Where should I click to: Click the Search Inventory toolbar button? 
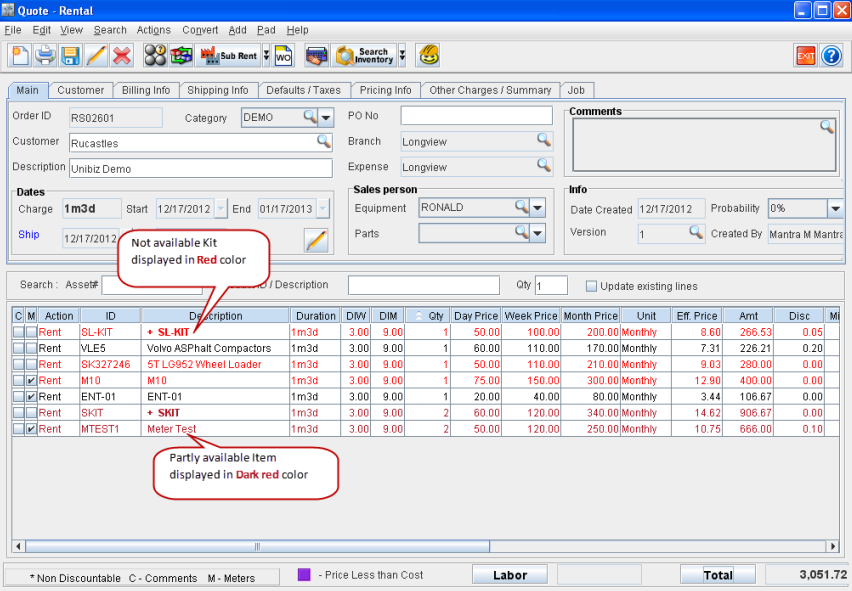click(x=365, y=55)
